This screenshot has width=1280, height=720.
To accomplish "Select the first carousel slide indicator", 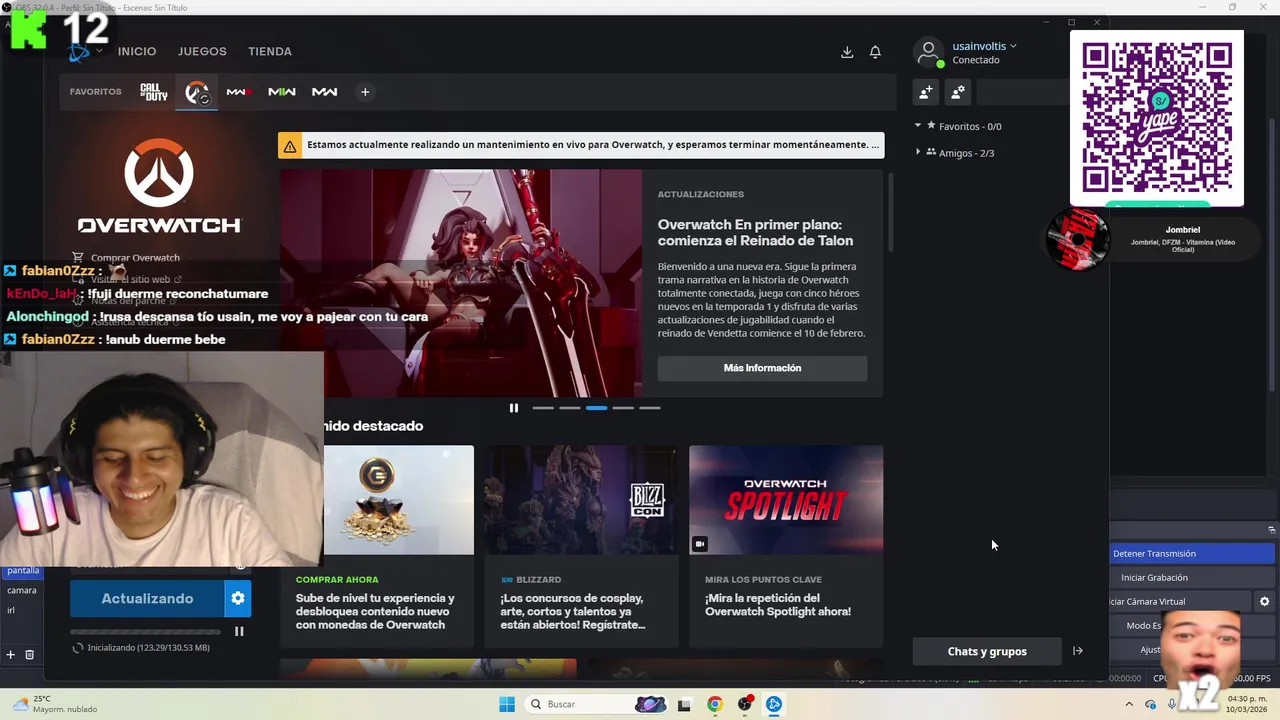I will coord(543,408).
